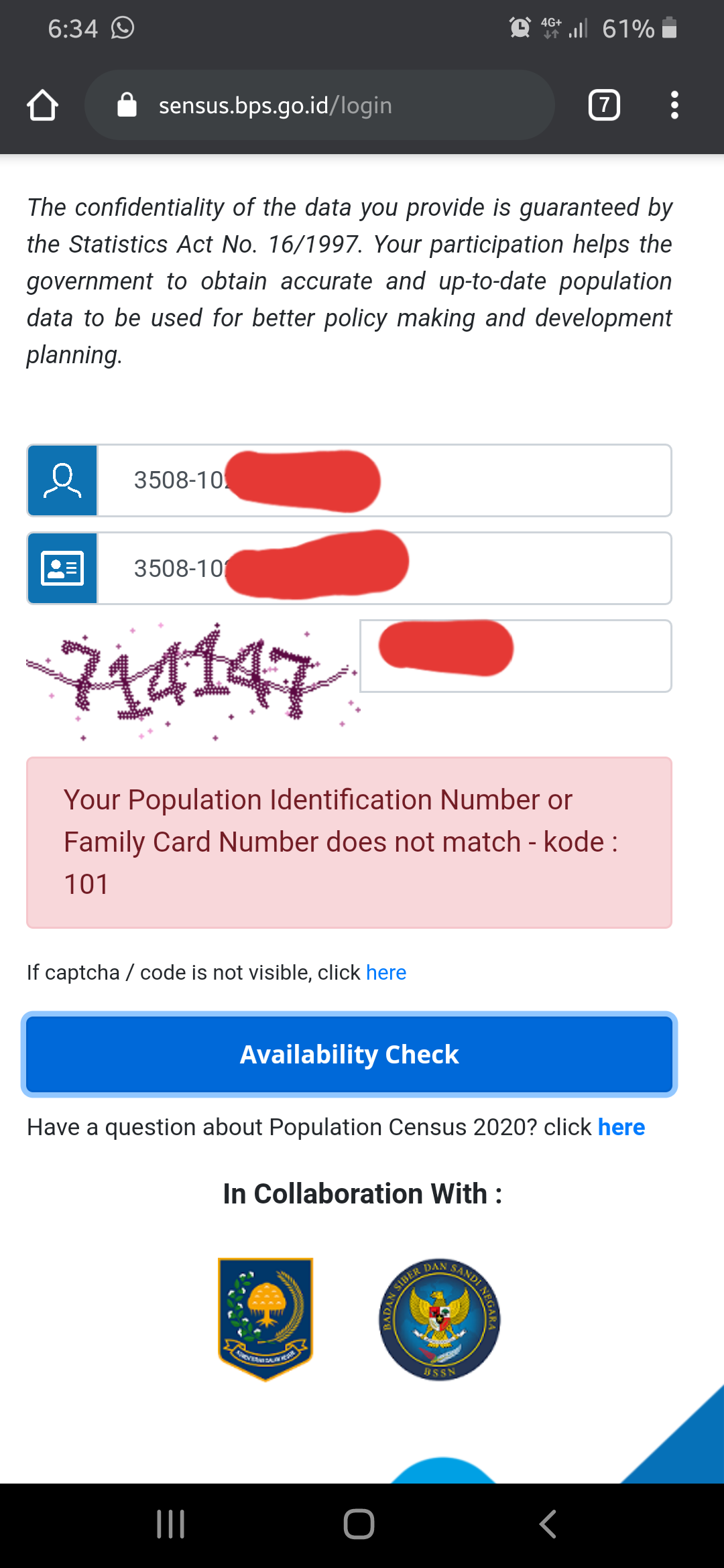Click the user profile icon beside first field
Image resolution: width=724 pixels, height=1568 pixels.
[62, 480]
